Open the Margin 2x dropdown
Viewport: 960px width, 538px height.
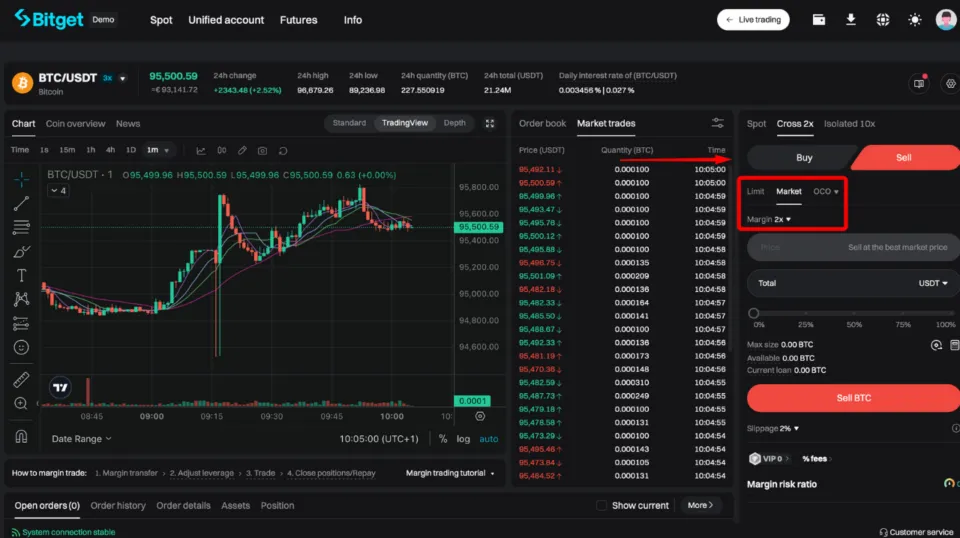click(769, 219)
